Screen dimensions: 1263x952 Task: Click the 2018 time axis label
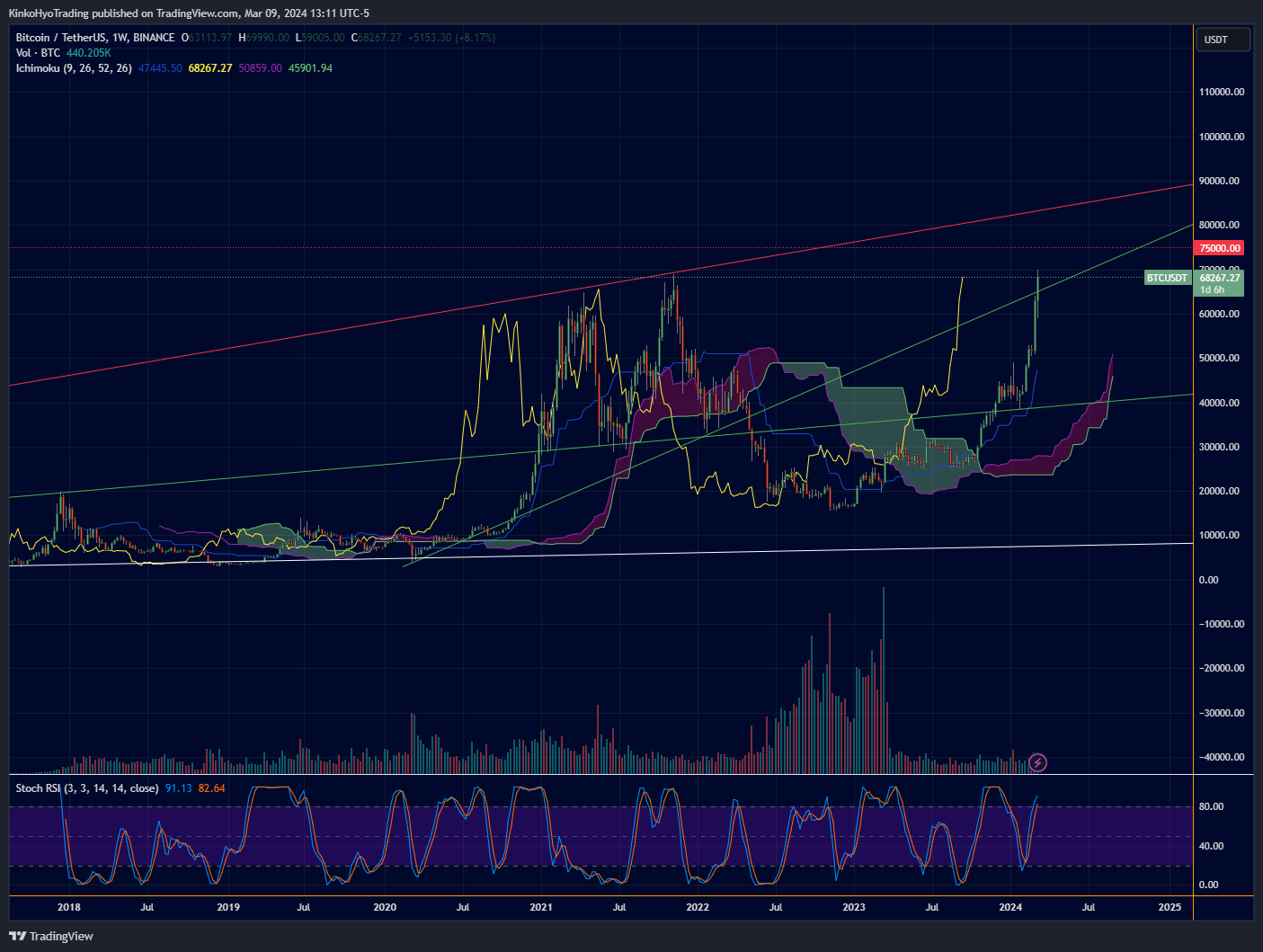(x=69, y=908)
